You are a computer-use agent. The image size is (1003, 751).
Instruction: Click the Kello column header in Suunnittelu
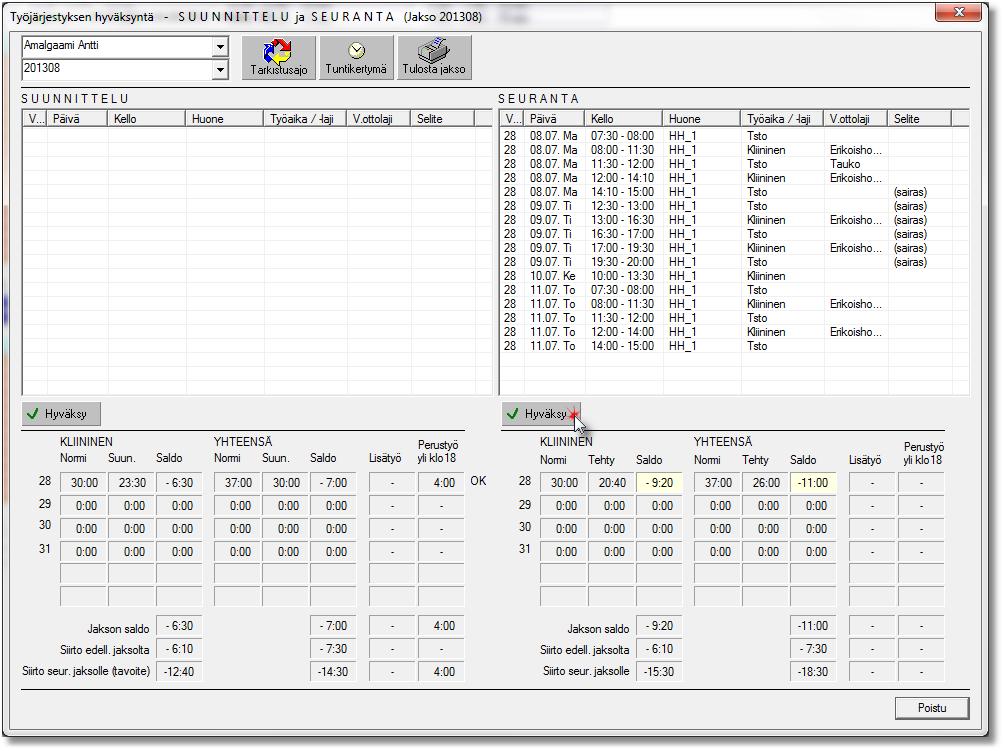coord(146,118)
